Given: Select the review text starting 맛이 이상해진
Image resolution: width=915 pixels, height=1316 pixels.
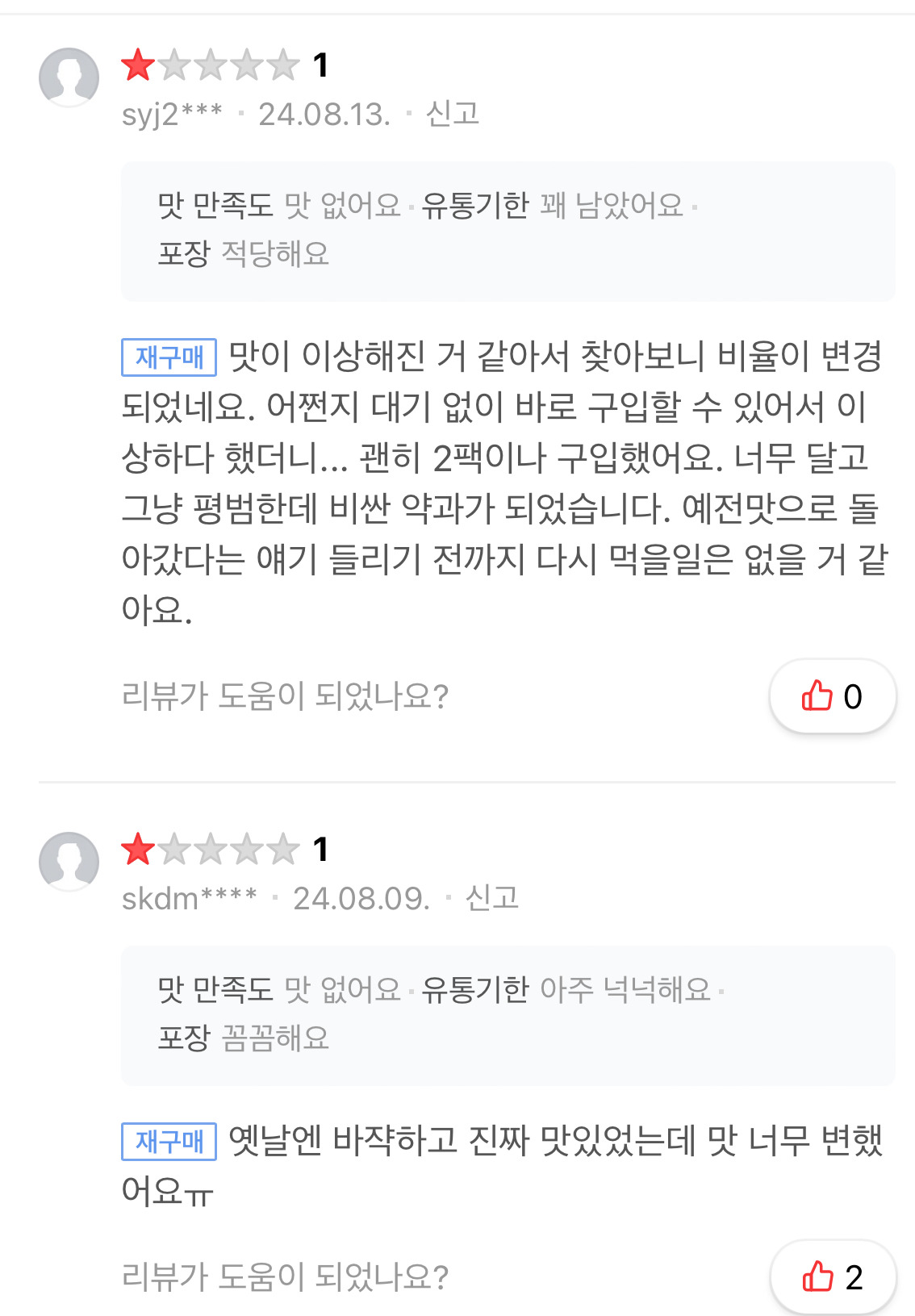Looking at the screenshot, I should click(x=504, y=483).
